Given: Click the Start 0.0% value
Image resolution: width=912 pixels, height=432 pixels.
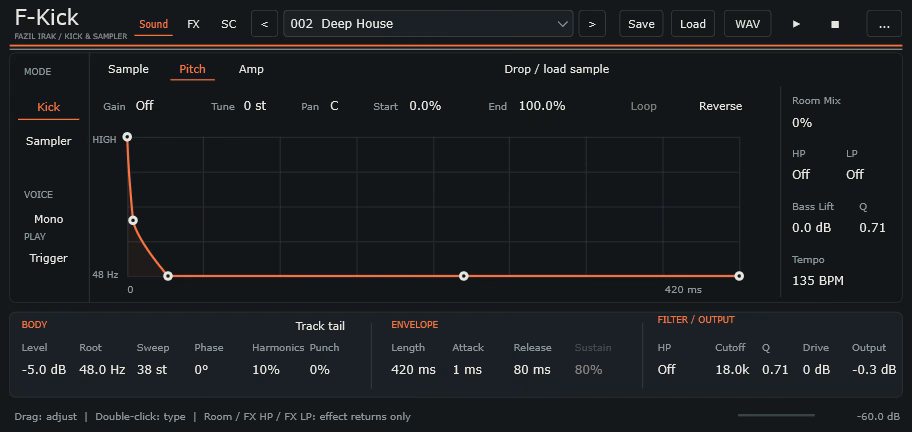Looking at the screenshot, I should (425, 106).
